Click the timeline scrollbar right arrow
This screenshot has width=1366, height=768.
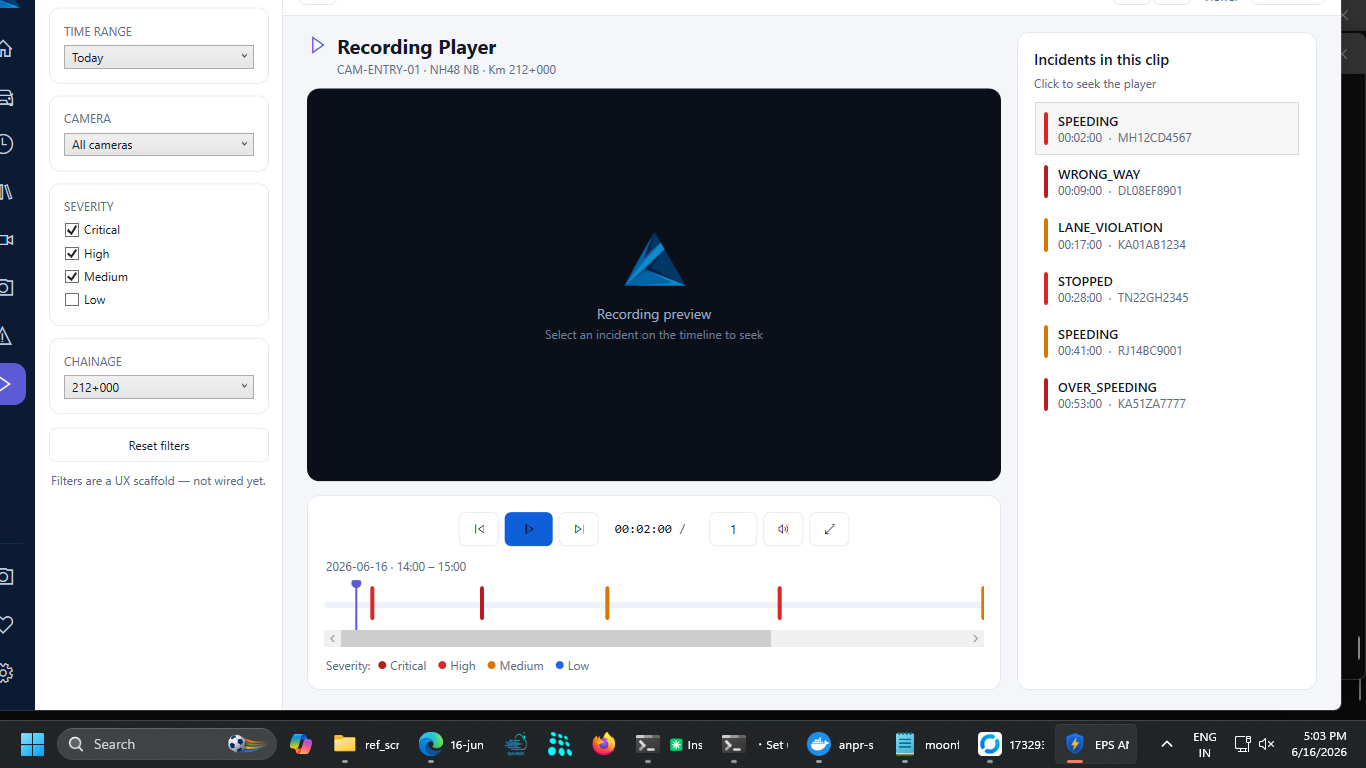tap(976, 638)
